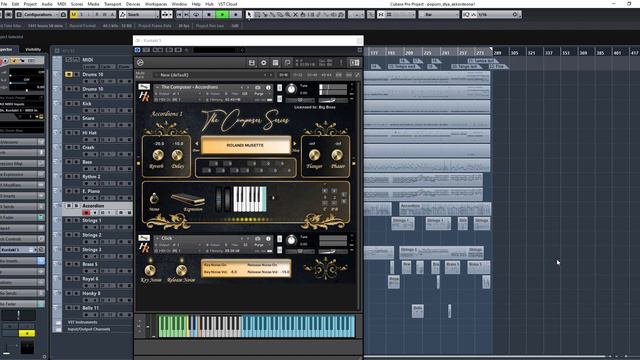
Task: Open the Devices menu
Action: [x=133, y=4]
